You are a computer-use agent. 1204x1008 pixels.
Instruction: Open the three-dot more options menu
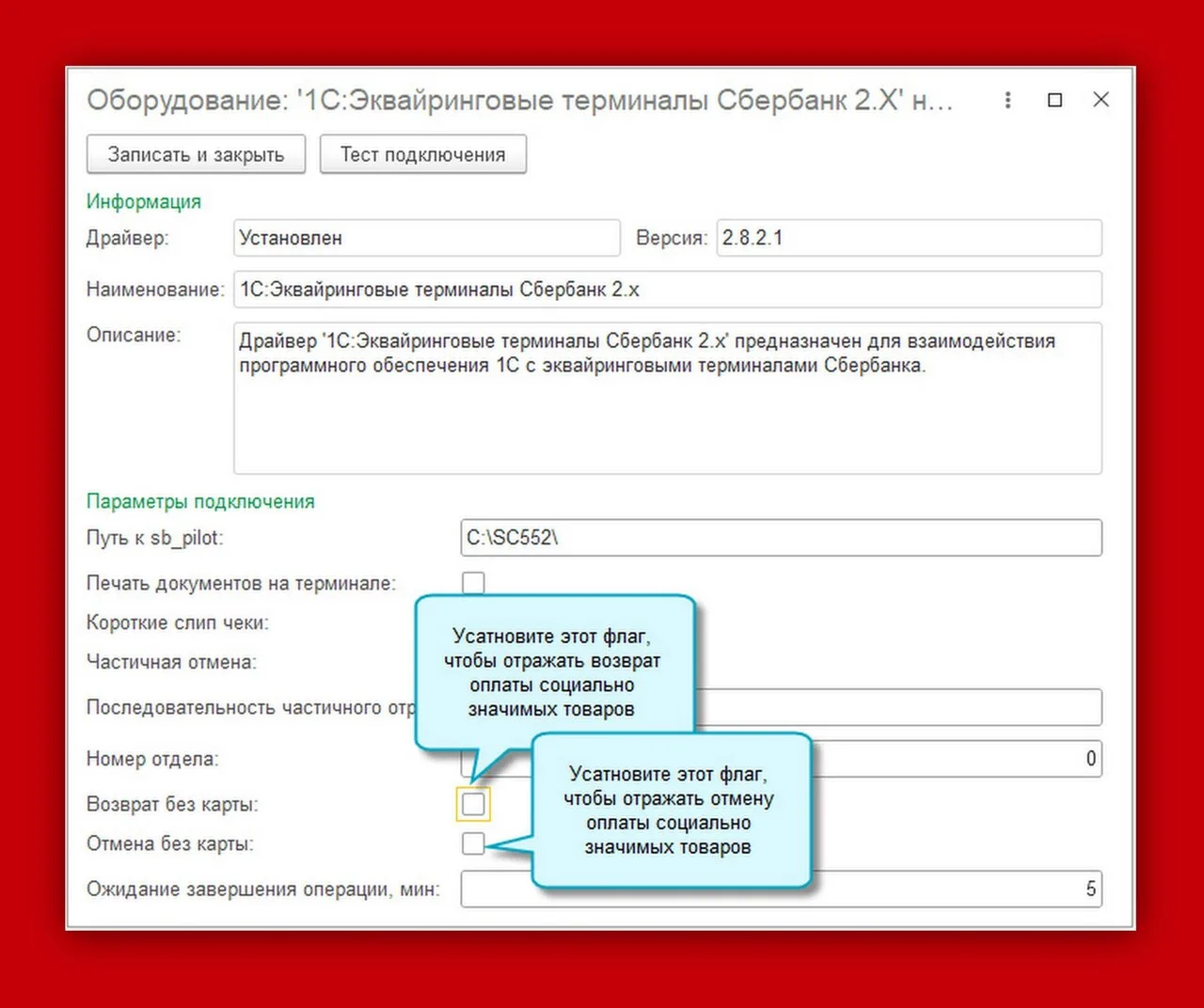(x=1007, y=100)
